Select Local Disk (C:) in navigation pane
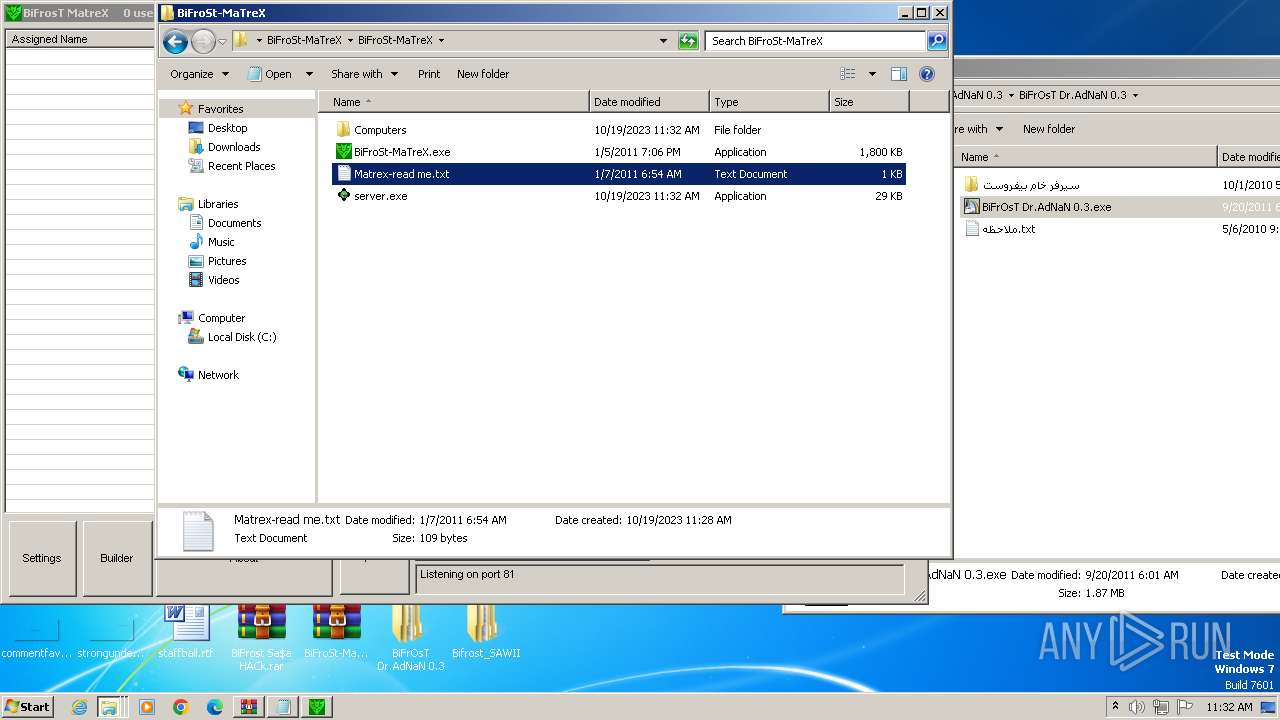The height and width of the screenshot is (720, 1280). pos(241,337)
